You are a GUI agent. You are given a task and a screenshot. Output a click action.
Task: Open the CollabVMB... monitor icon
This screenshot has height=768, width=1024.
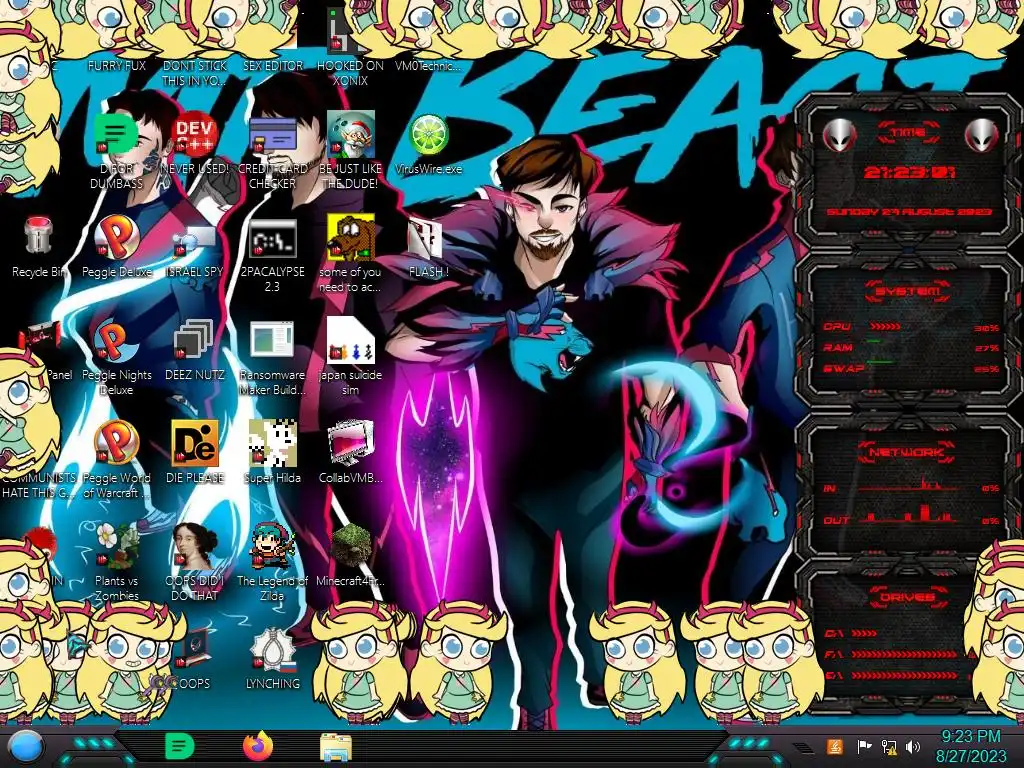[x=351, y=442]
